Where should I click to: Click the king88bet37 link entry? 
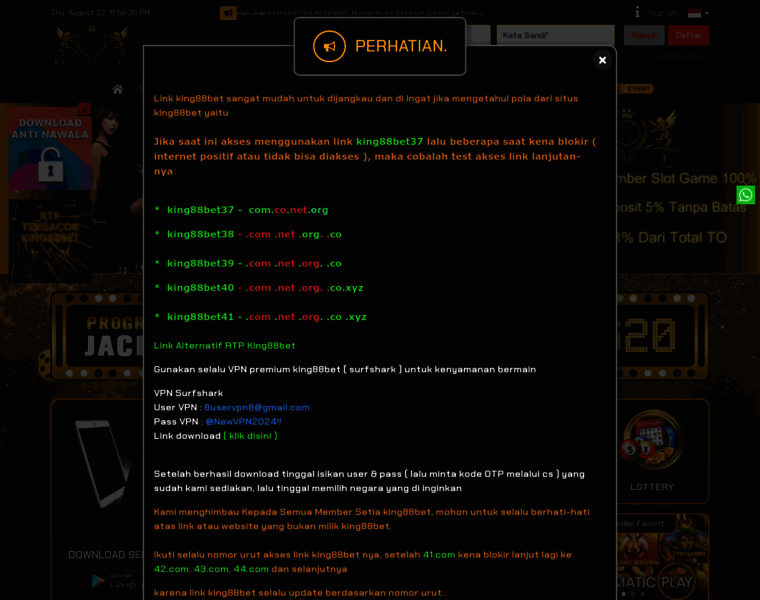(x=247, y=210)
